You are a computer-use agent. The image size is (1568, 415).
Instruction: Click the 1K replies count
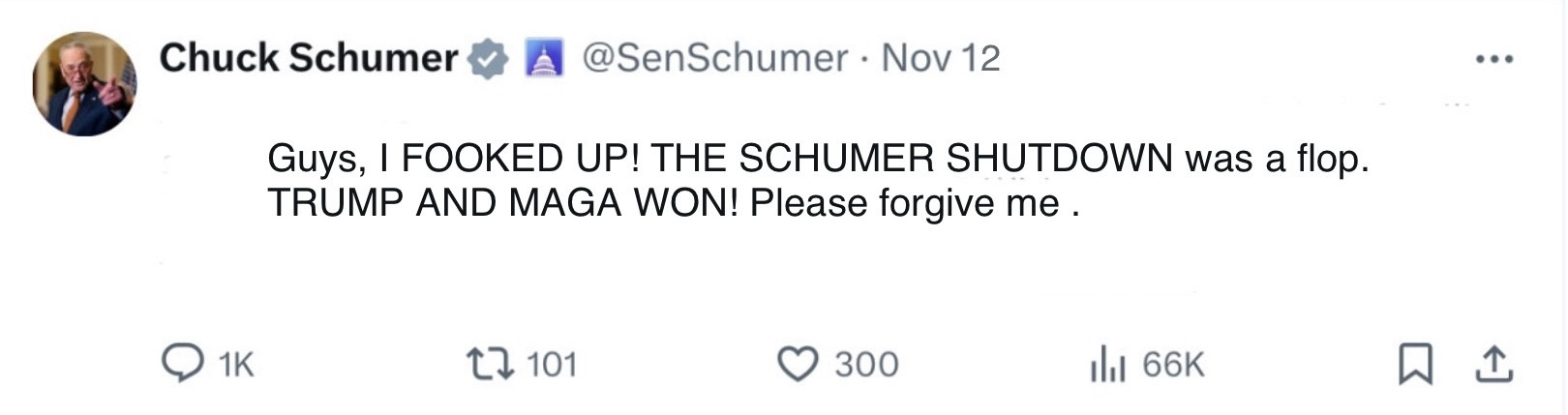(x=235, y=365)
